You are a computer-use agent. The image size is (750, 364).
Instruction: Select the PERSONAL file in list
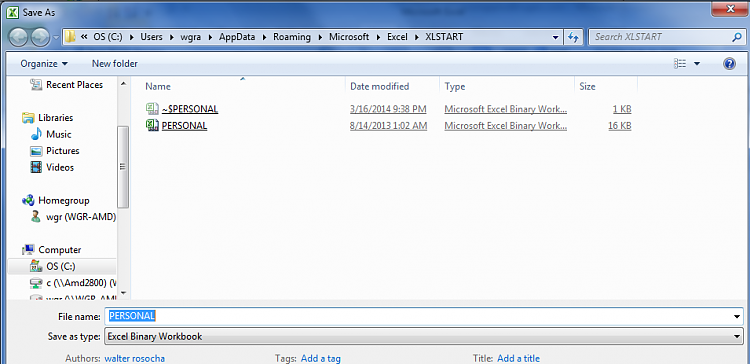coord(184,126)
